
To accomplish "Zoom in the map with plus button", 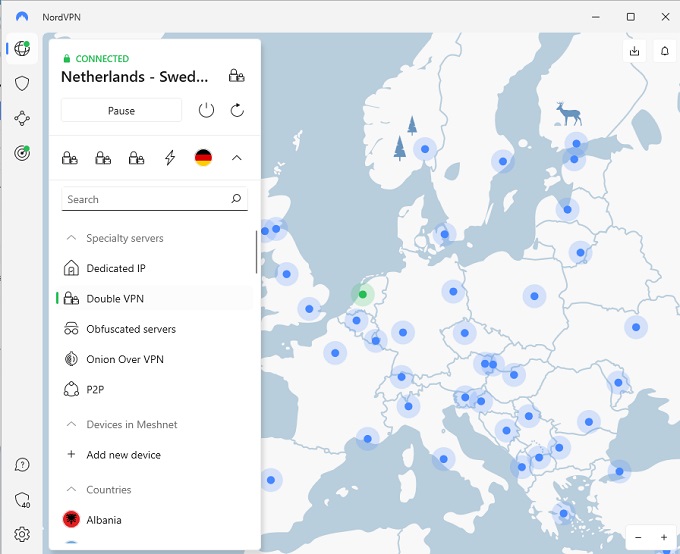I will (663, 537).
